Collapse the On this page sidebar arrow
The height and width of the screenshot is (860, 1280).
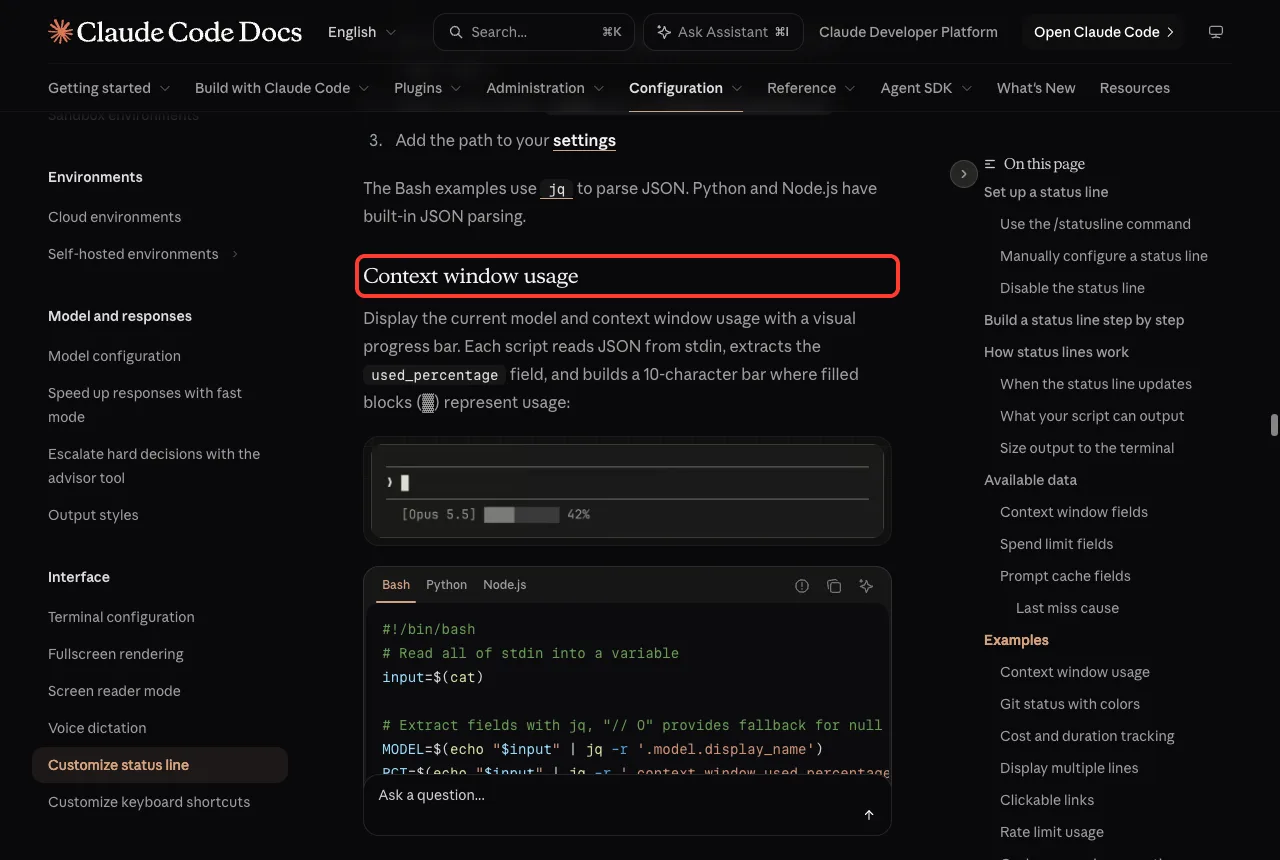point(963,174)
